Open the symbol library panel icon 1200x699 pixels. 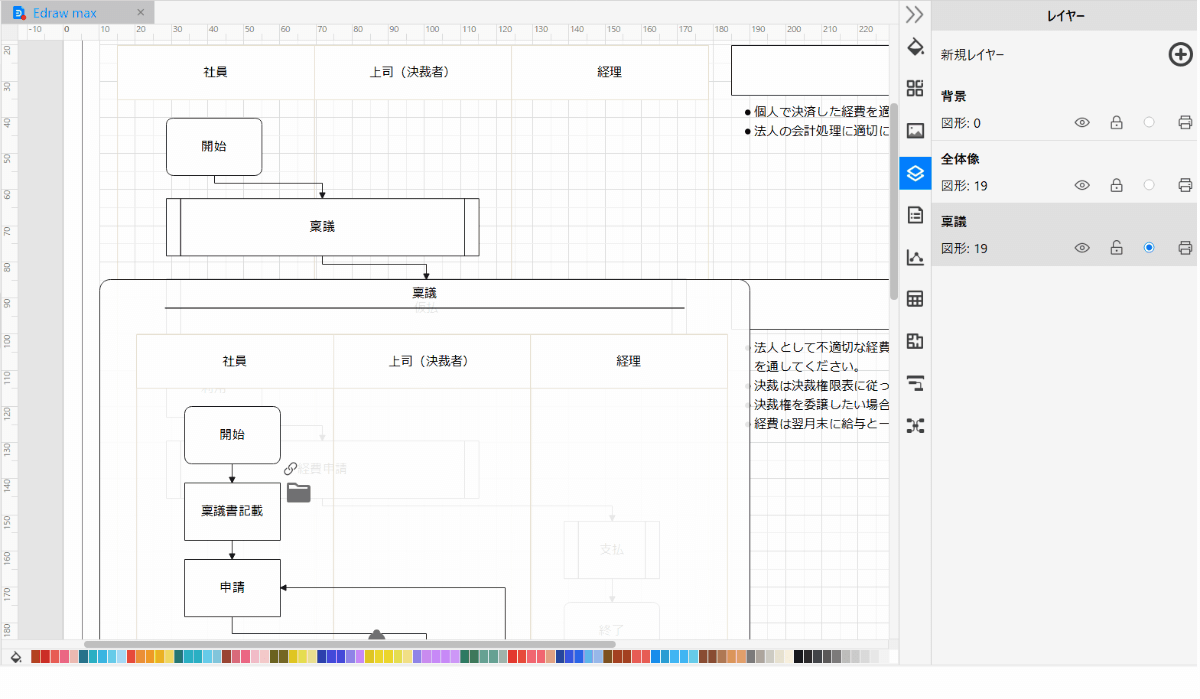914,88
